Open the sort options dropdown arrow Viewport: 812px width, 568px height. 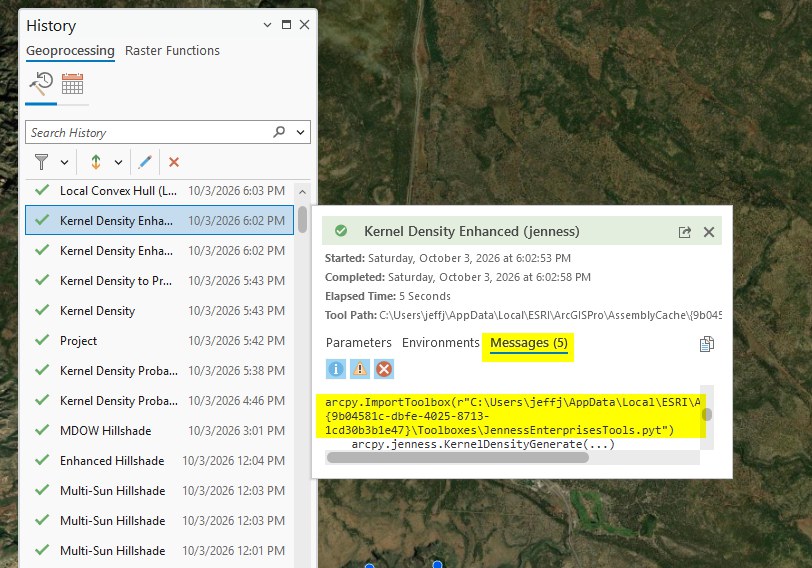[x=119, y=163]
